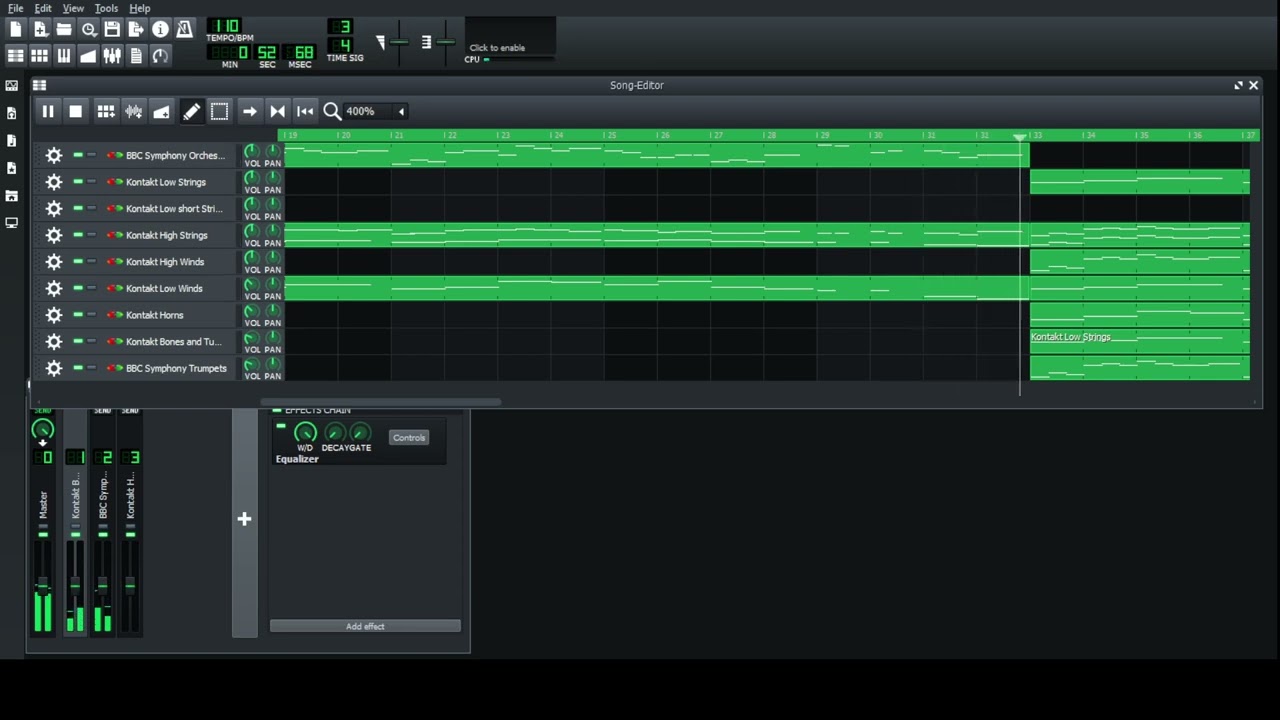Open the Edit menu
Viewport: 1280px width, 720px height.
(x=43, y=8)
